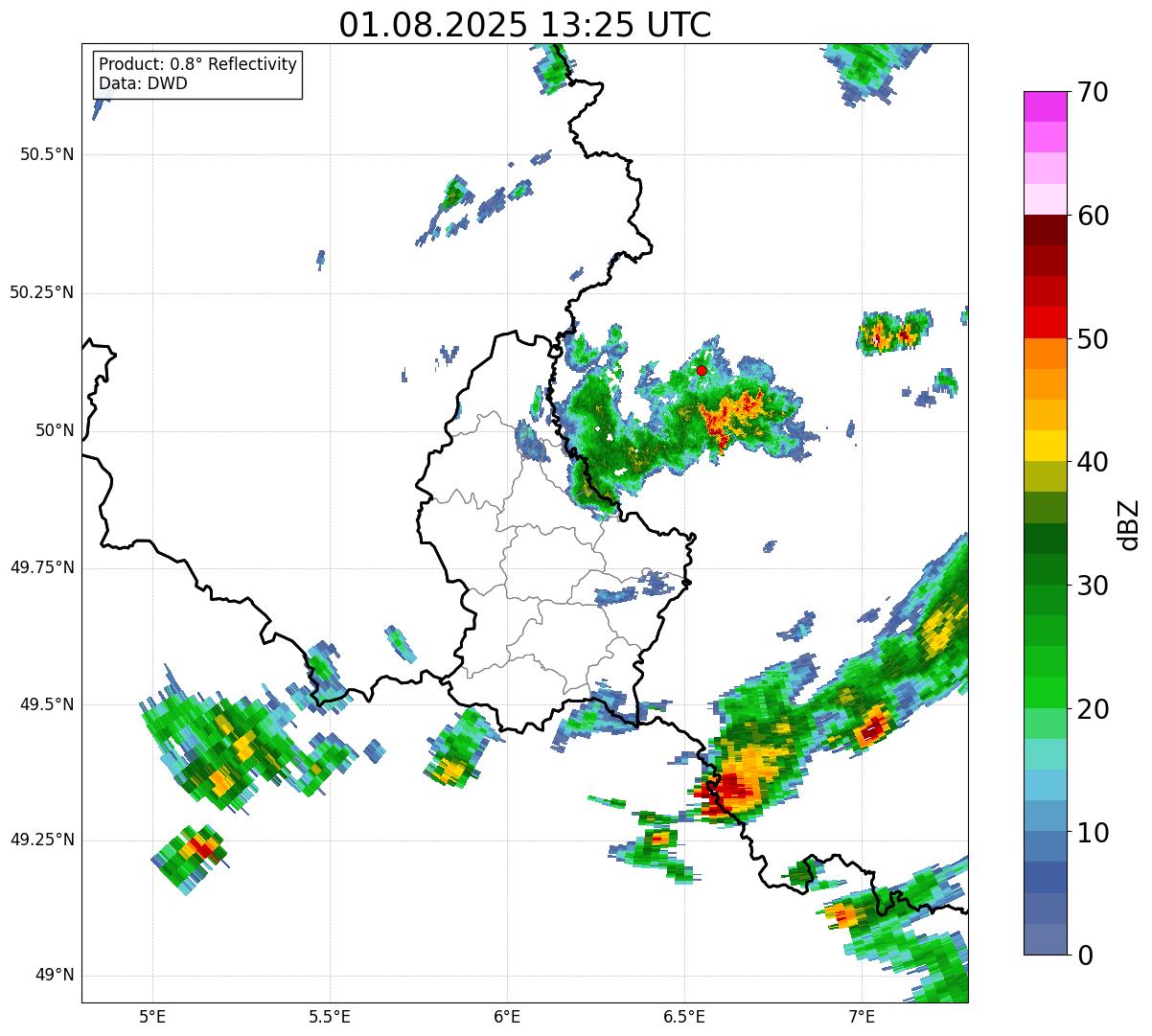The image size is (1152, 1036).
Task: Click the 49.75°N latitude label
Action: (42, 567)
